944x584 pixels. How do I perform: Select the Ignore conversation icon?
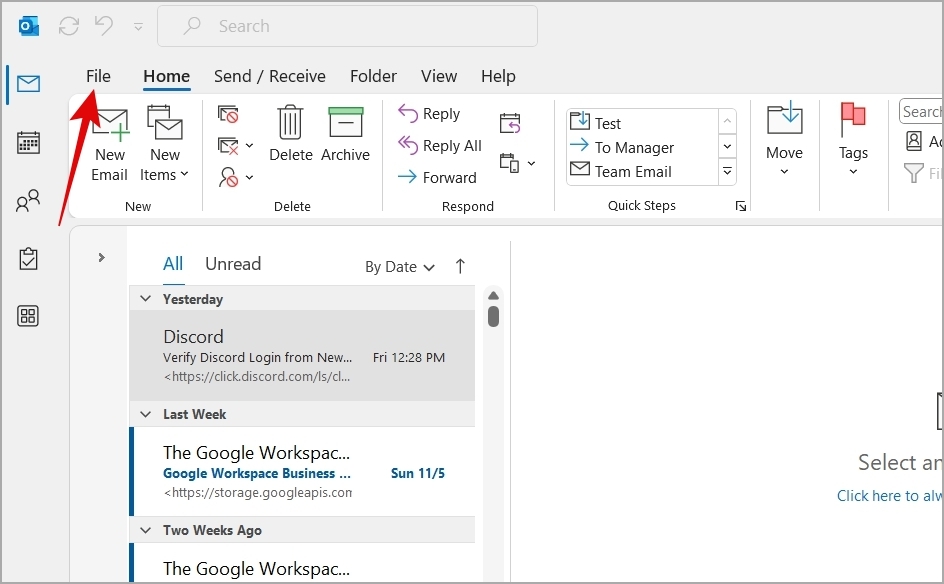pyautogui.click(x=230, y=113)
